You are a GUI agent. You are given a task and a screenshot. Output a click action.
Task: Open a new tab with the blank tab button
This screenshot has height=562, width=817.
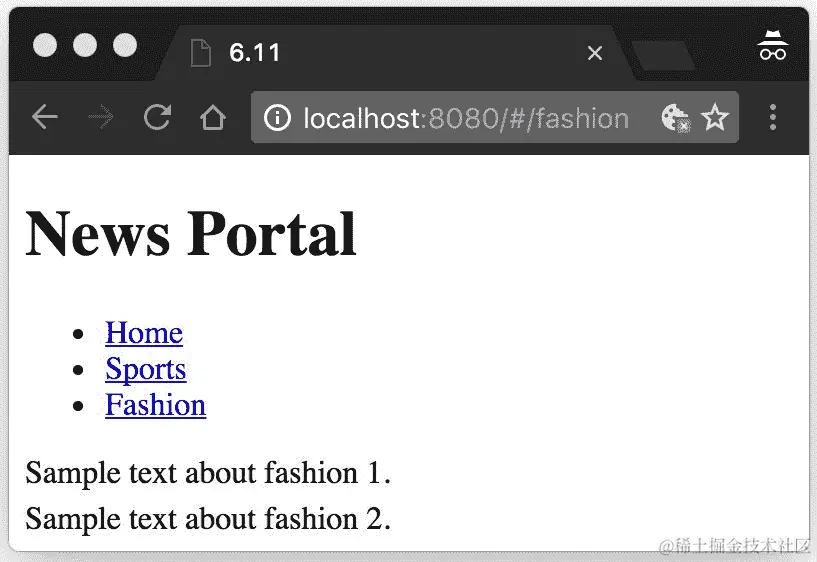(663, 55)
